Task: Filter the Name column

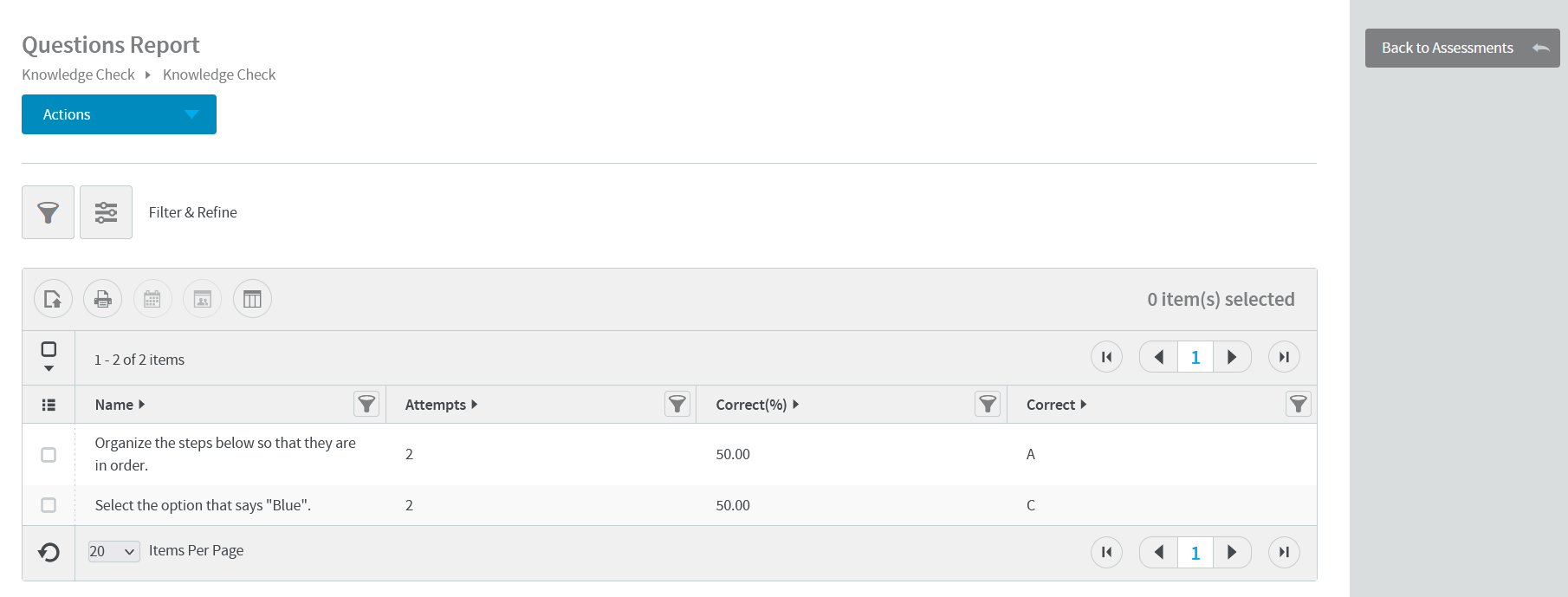Action: [x=366, y=404]
